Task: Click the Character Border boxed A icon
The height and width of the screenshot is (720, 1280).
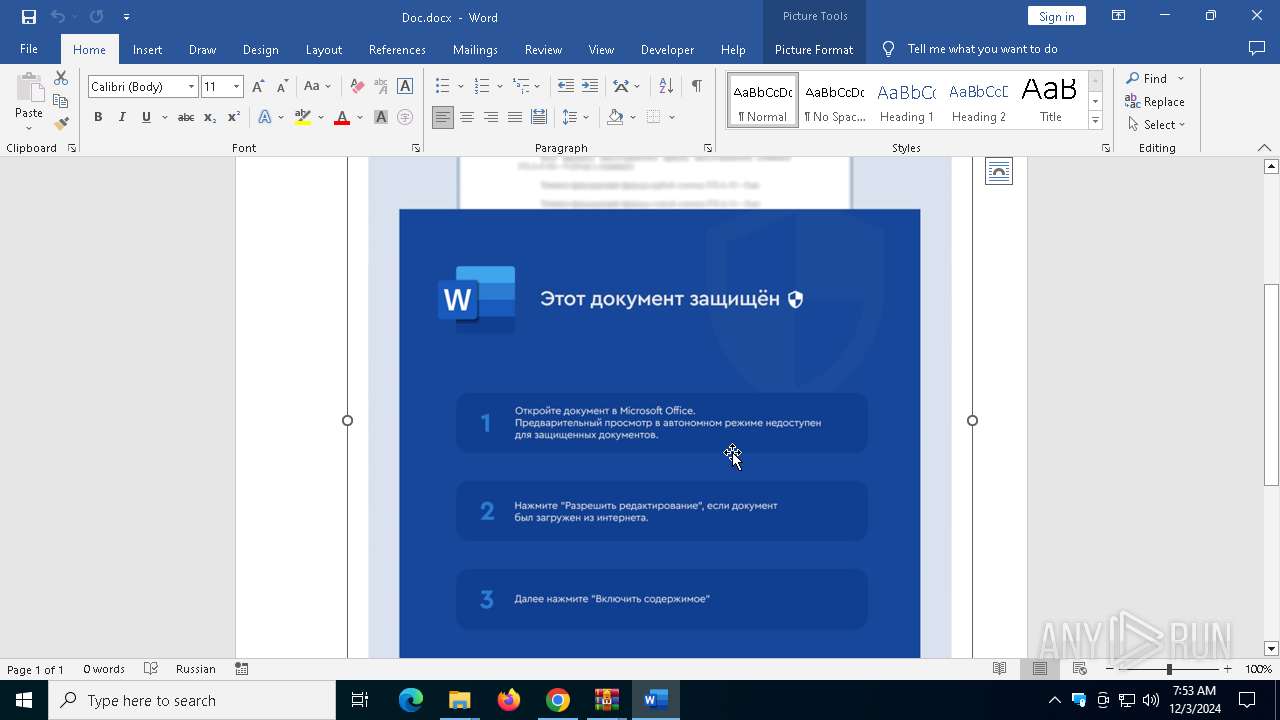Action: pos(405,87)
